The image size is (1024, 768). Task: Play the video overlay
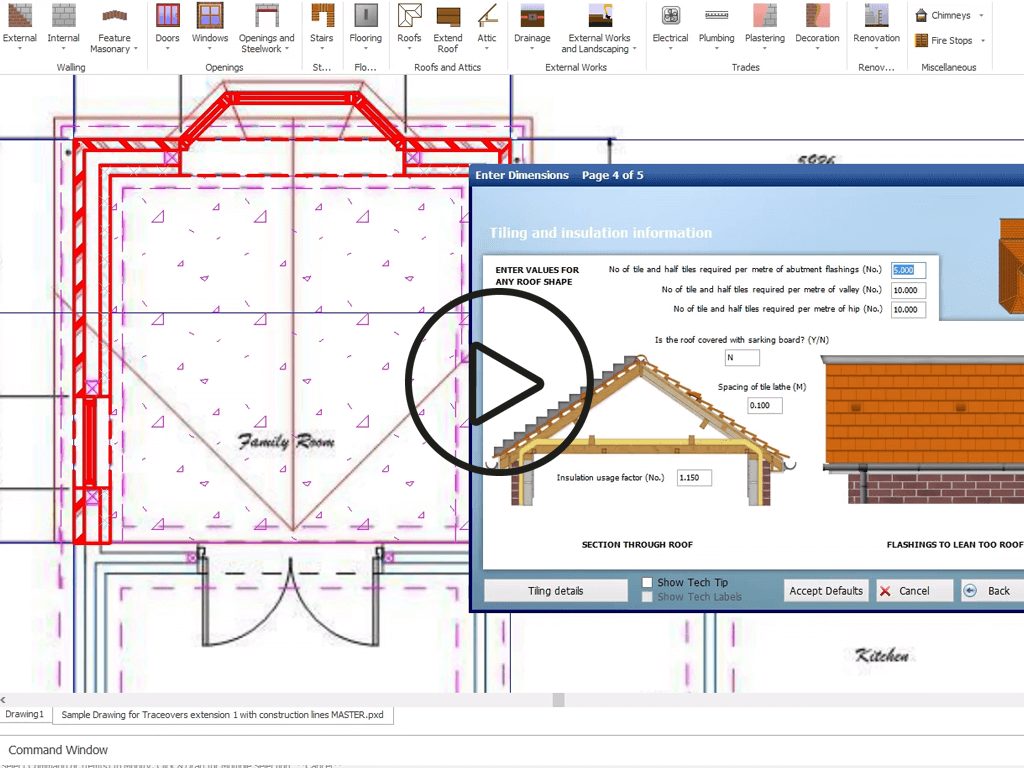tap(500, 383)
